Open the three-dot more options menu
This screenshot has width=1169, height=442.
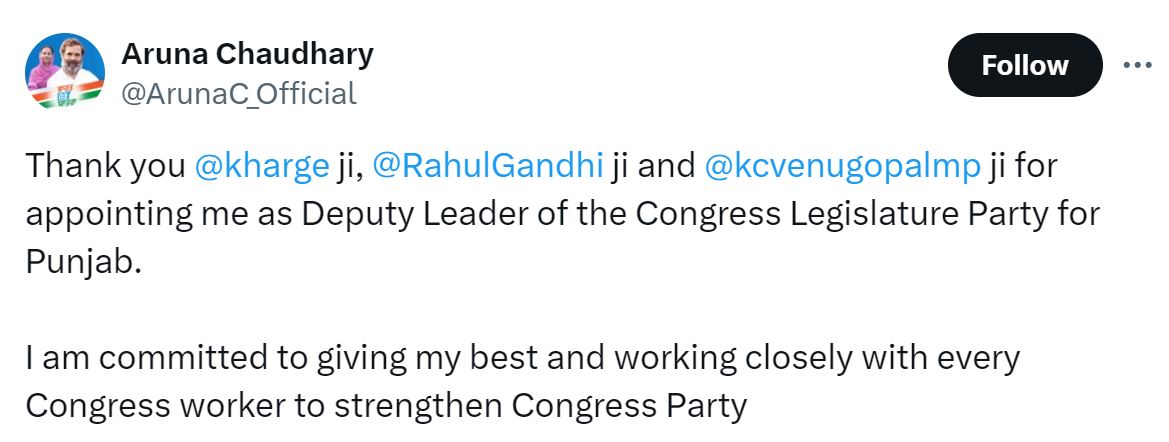(x=1137, y=66)
